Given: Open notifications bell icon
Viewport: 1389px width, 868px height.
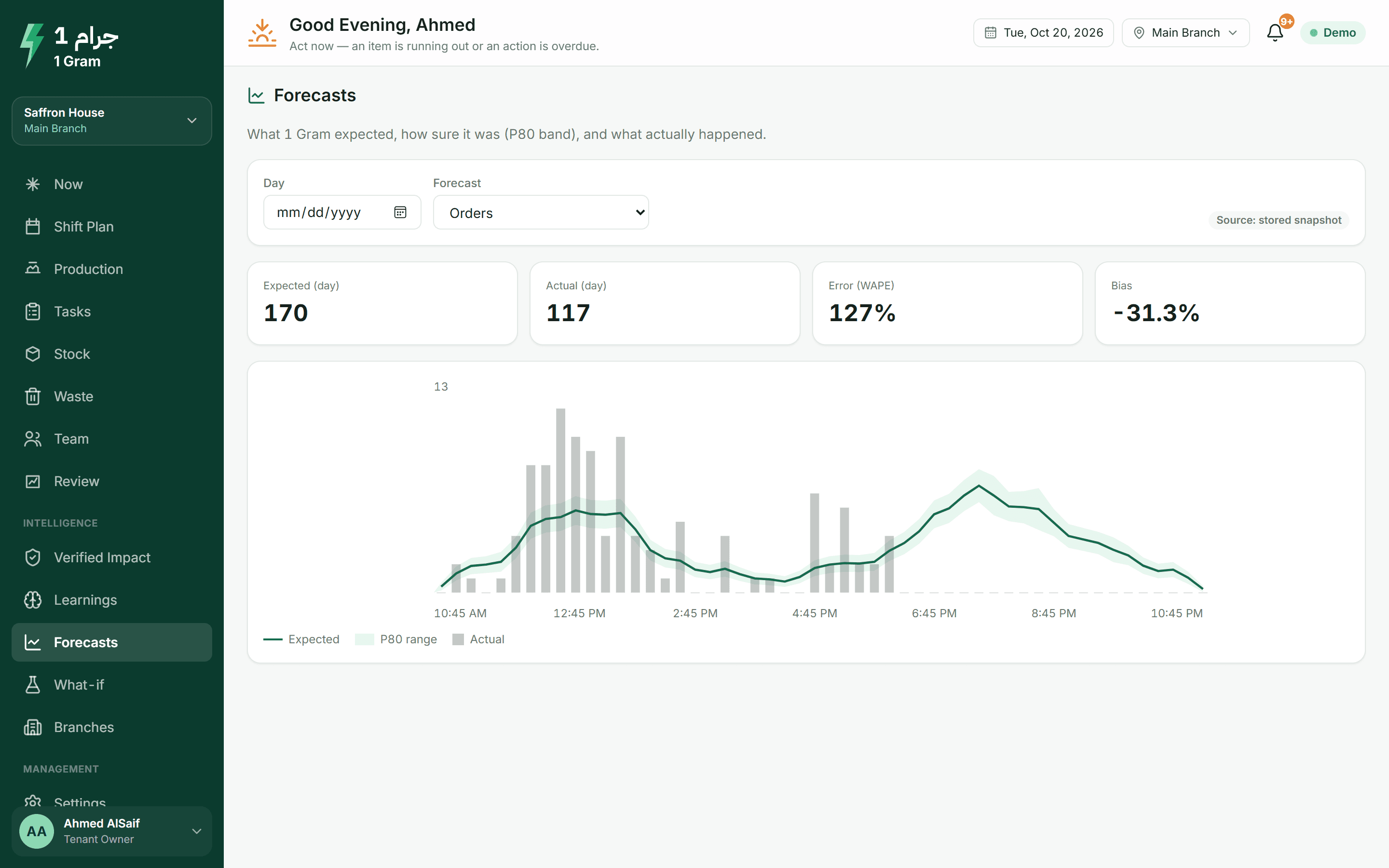Looking at the screenshot, I should point(1275,33).
